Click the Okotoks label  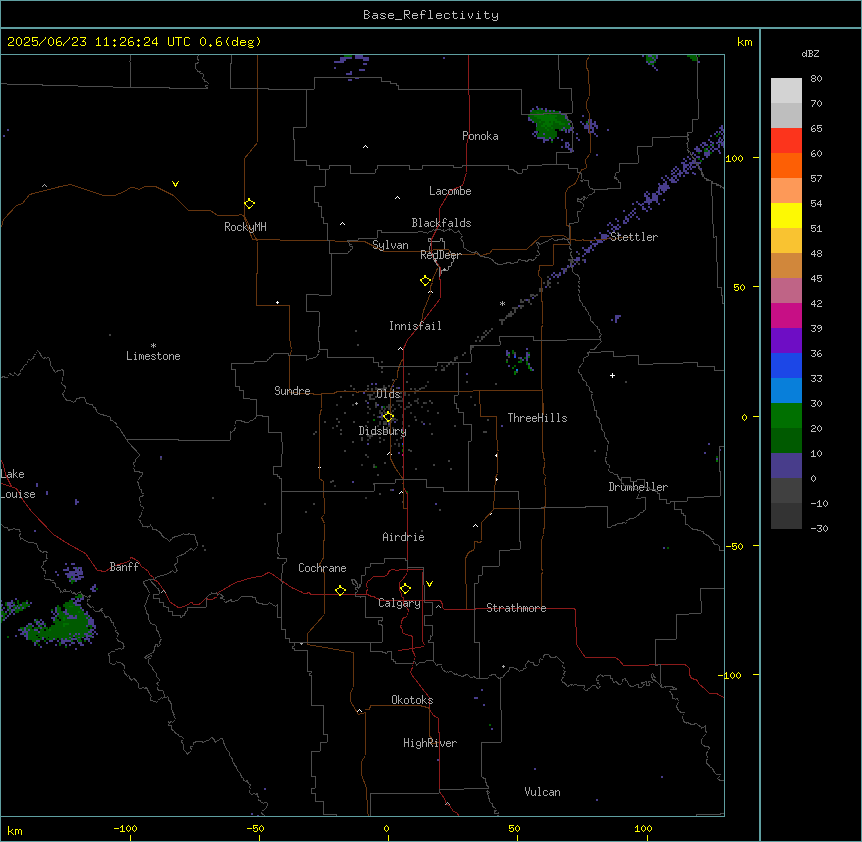tap(412, 700)
